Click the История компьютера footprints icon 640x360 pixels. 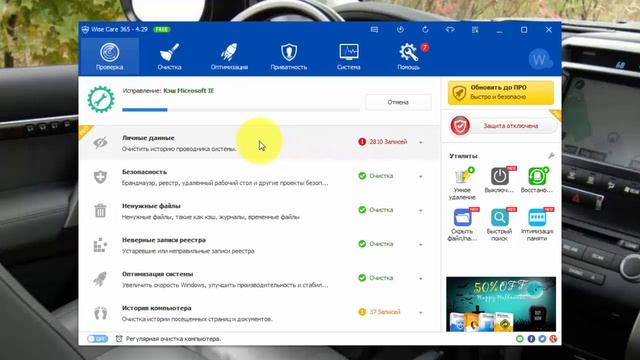100,313
